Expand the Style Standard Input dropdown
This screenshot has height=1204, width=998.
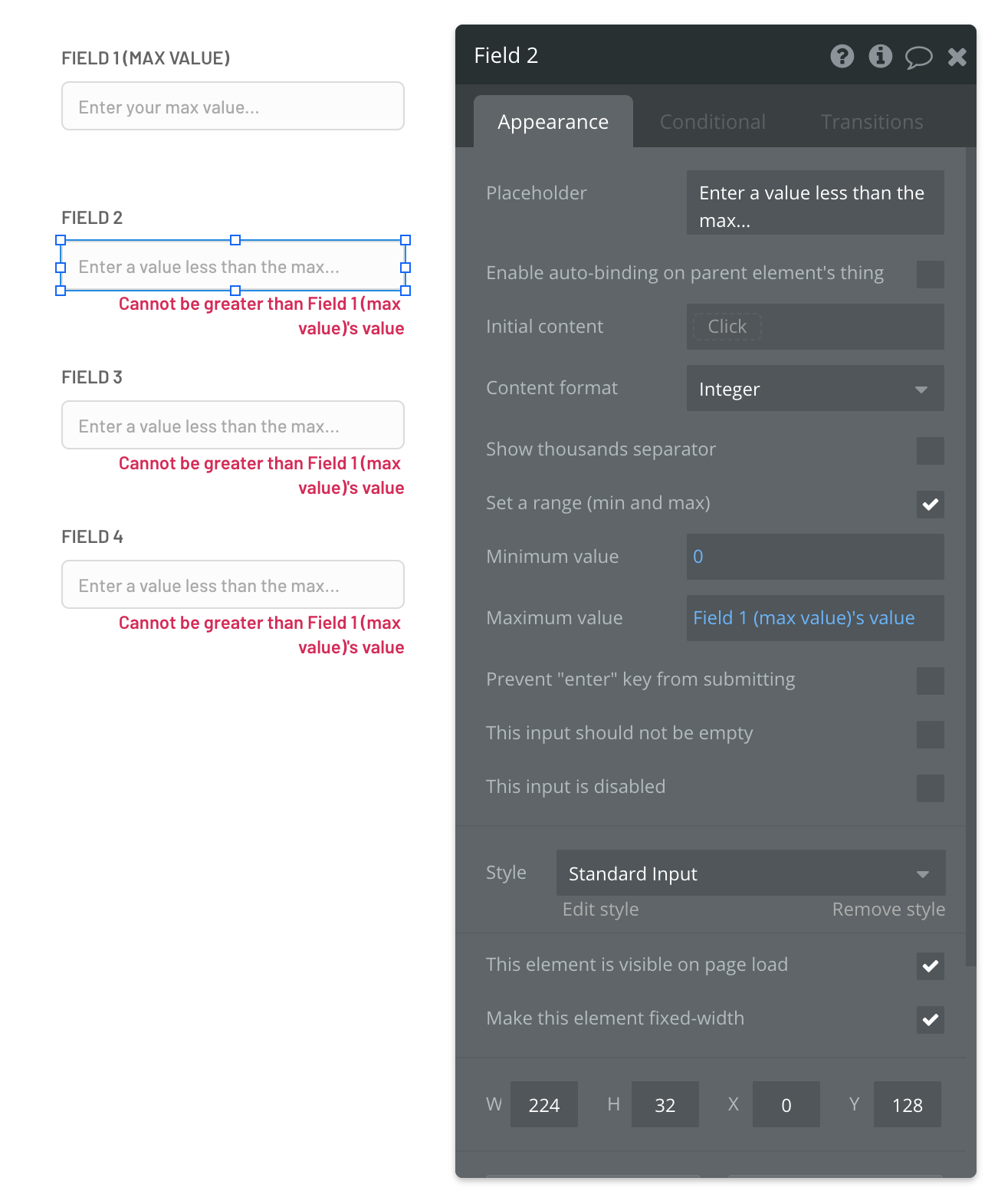coord(750,873)
